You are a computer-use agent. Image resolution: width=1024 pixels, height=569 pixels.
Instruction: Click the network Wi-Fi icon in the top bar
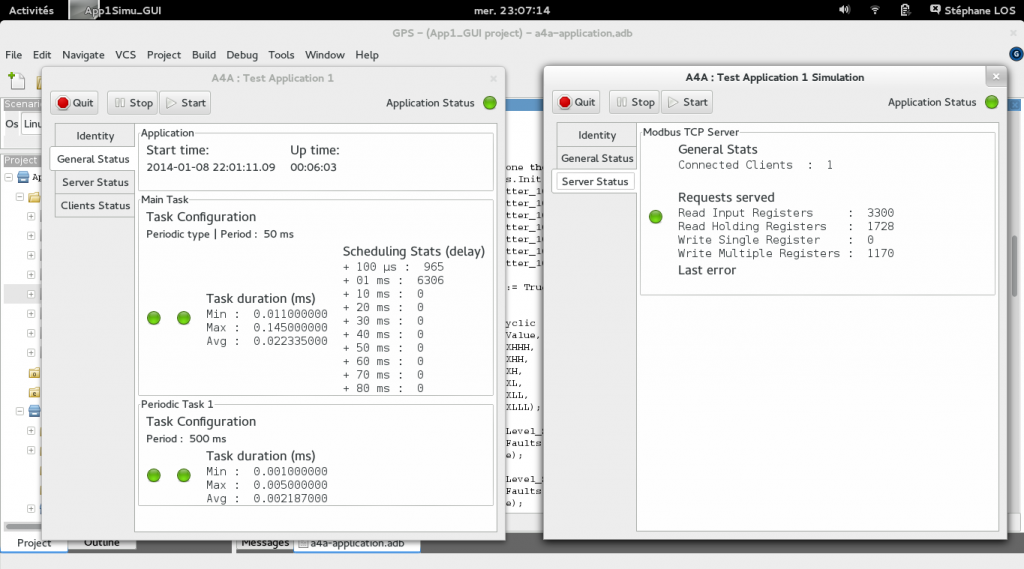tap(876, 10)
